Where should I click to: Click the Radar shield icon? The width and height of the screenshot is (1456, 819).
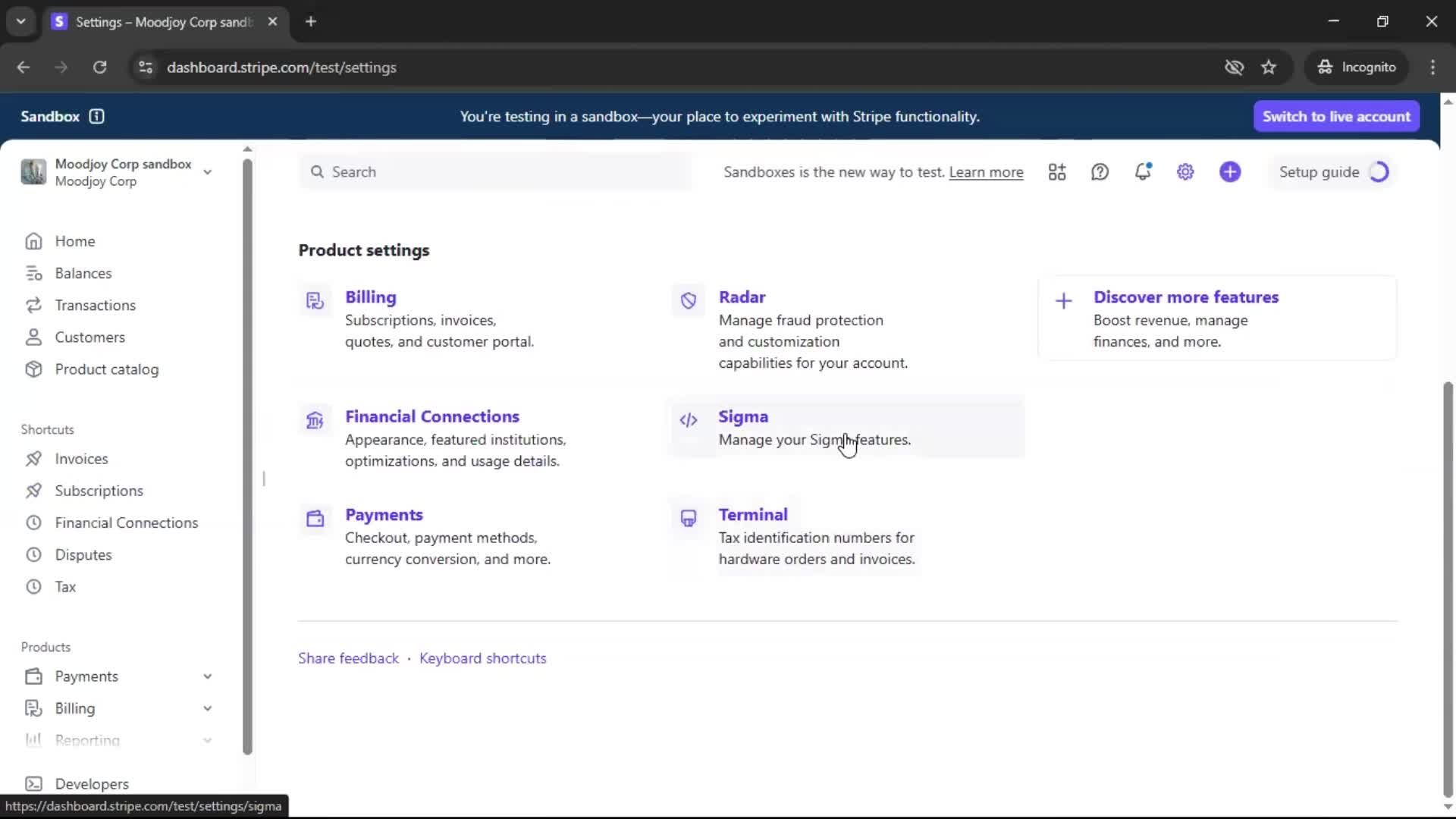tap(689, 300)
